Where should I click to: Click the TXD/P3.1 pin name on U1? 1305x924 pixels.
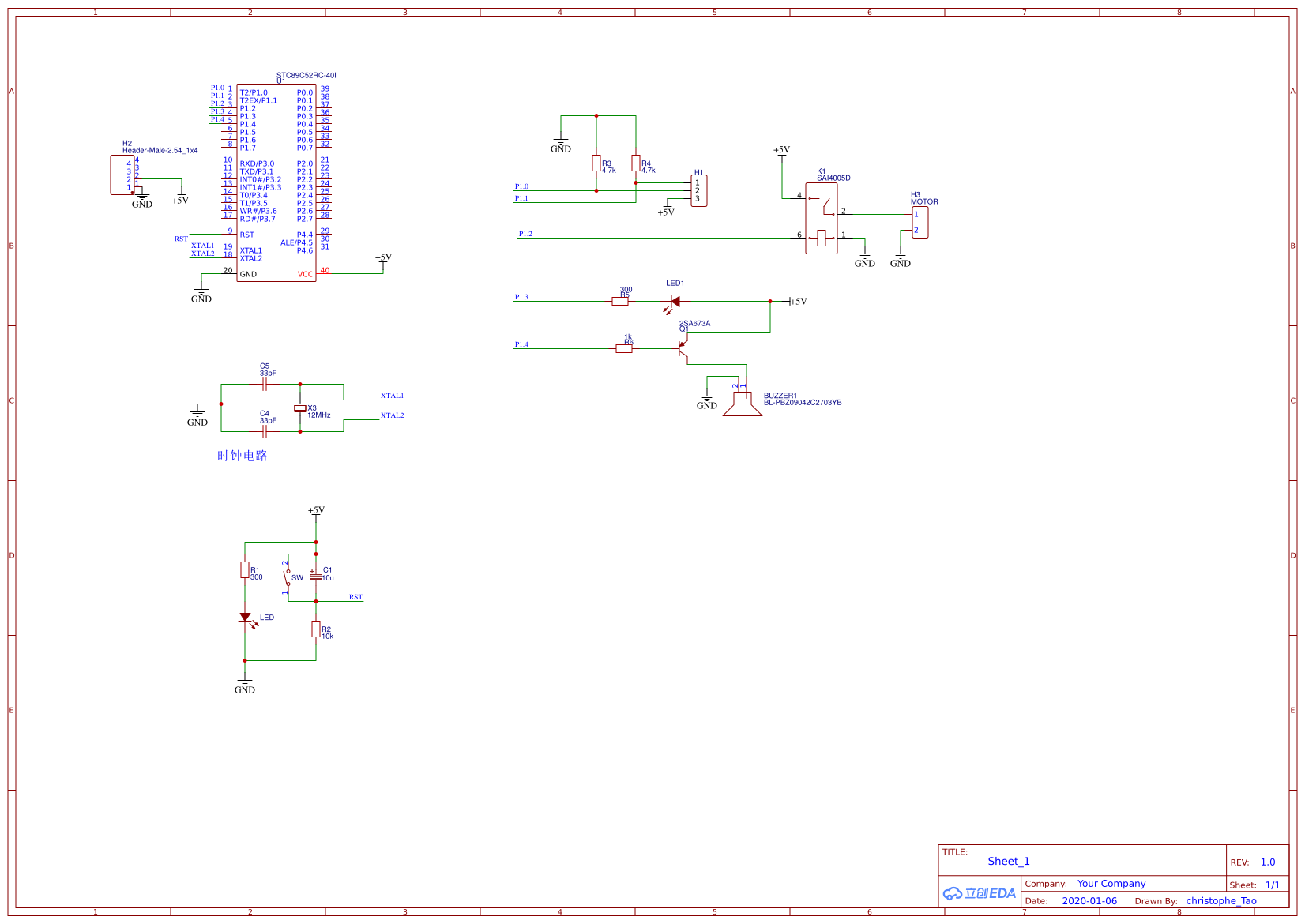pyautogui.click(x=257, y=171)
